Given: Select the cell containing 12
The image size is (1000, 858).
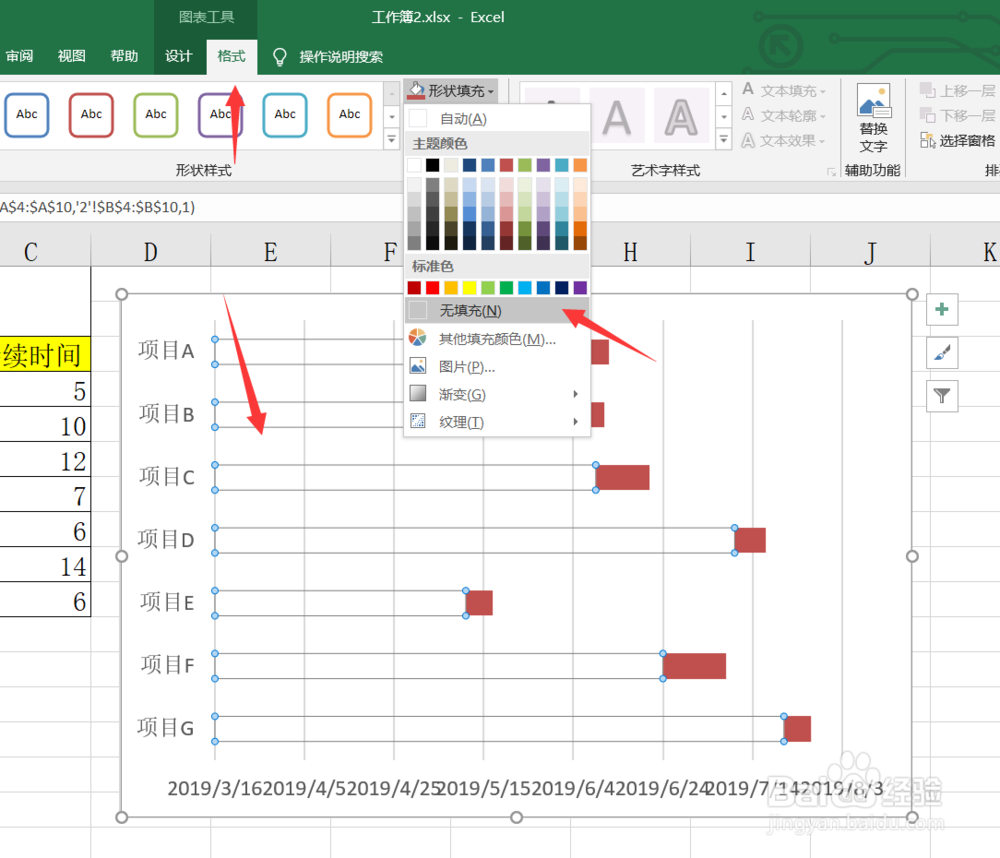Looking at the screenshot, I should (x=45, y=461).
